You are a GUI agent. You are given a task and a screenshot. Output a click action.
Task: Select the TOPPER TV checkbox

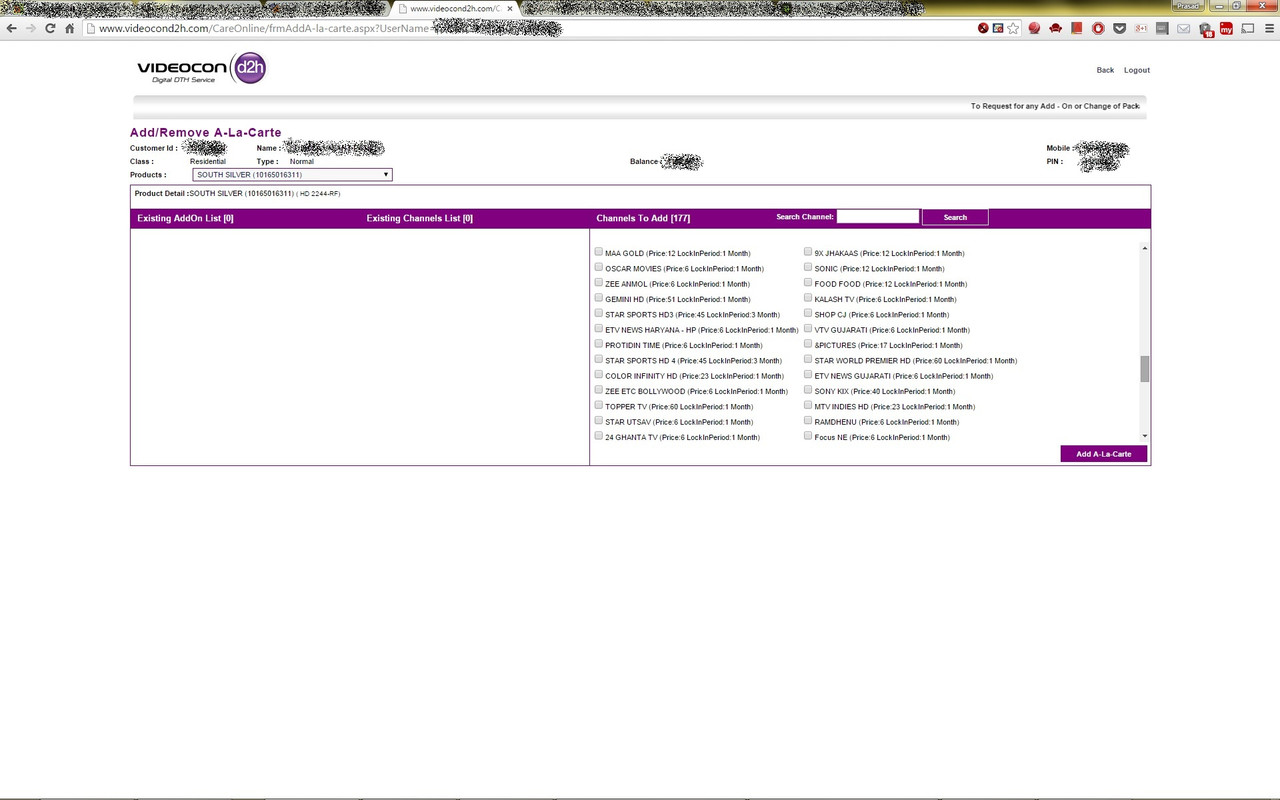[599, 405]
